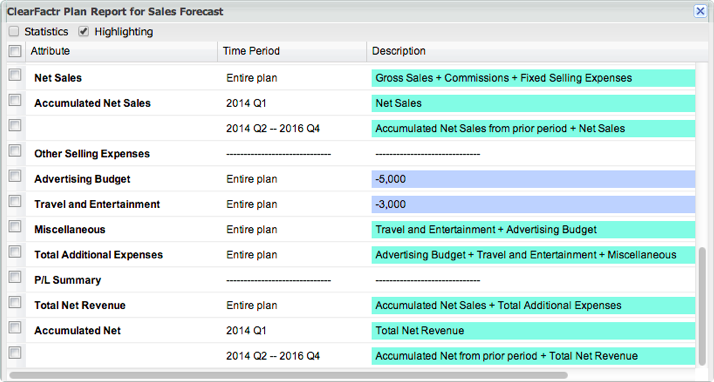Click 'Travel and Entertainment + Advertising Budget' formula

(x=533, y=229)
